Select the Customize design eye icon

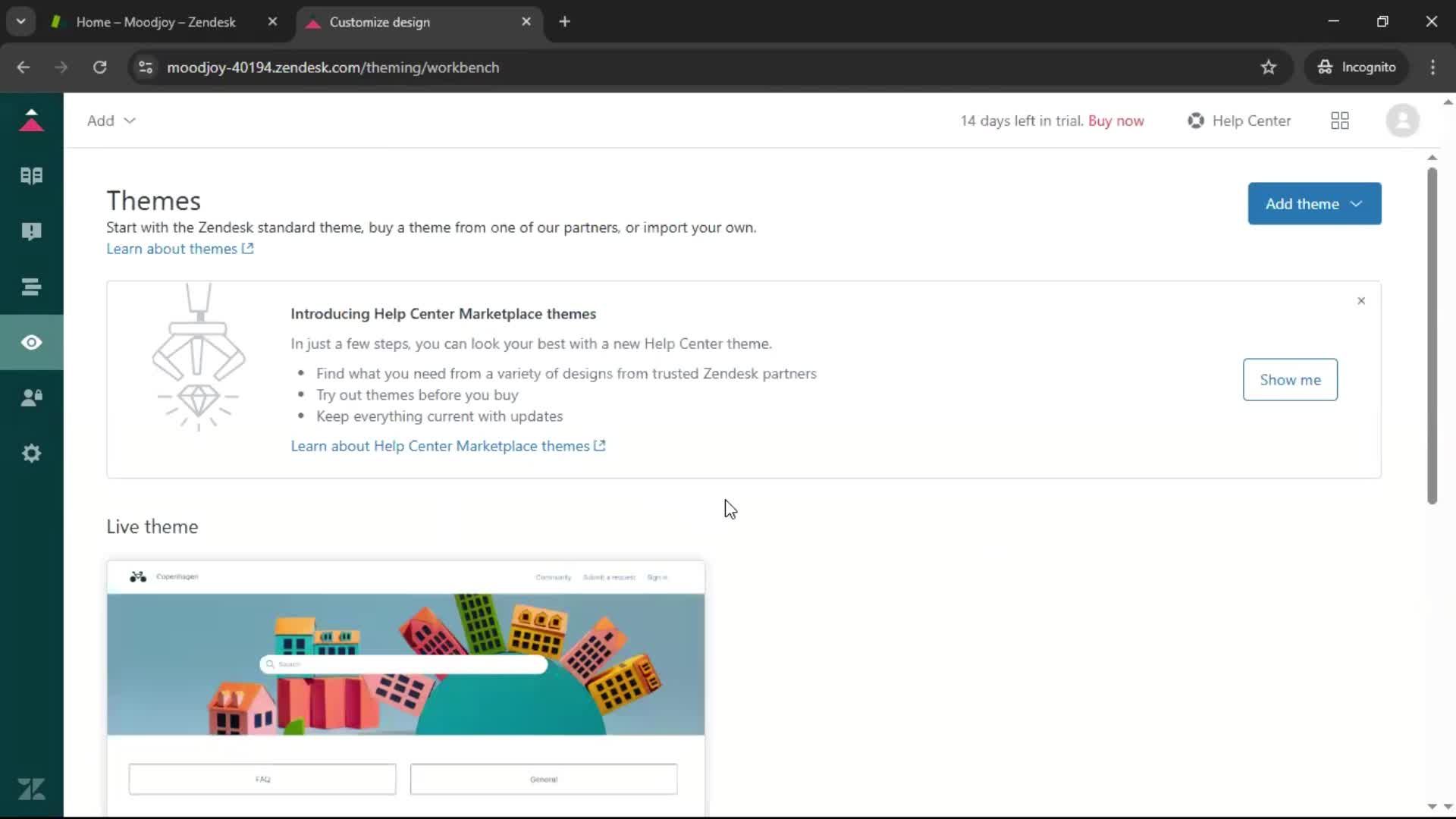[31, 342]
